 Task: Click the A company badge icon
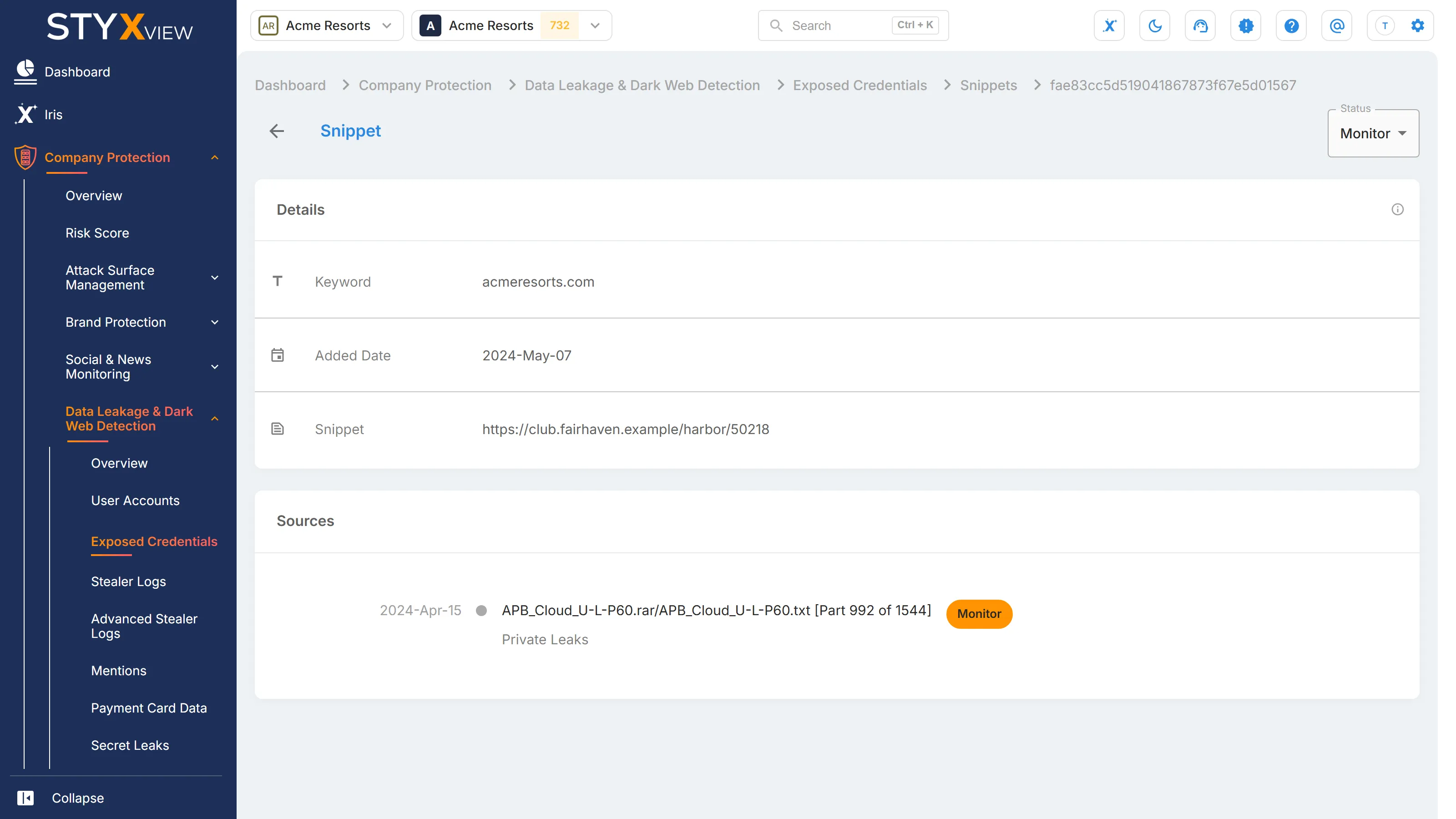(430, 25)
